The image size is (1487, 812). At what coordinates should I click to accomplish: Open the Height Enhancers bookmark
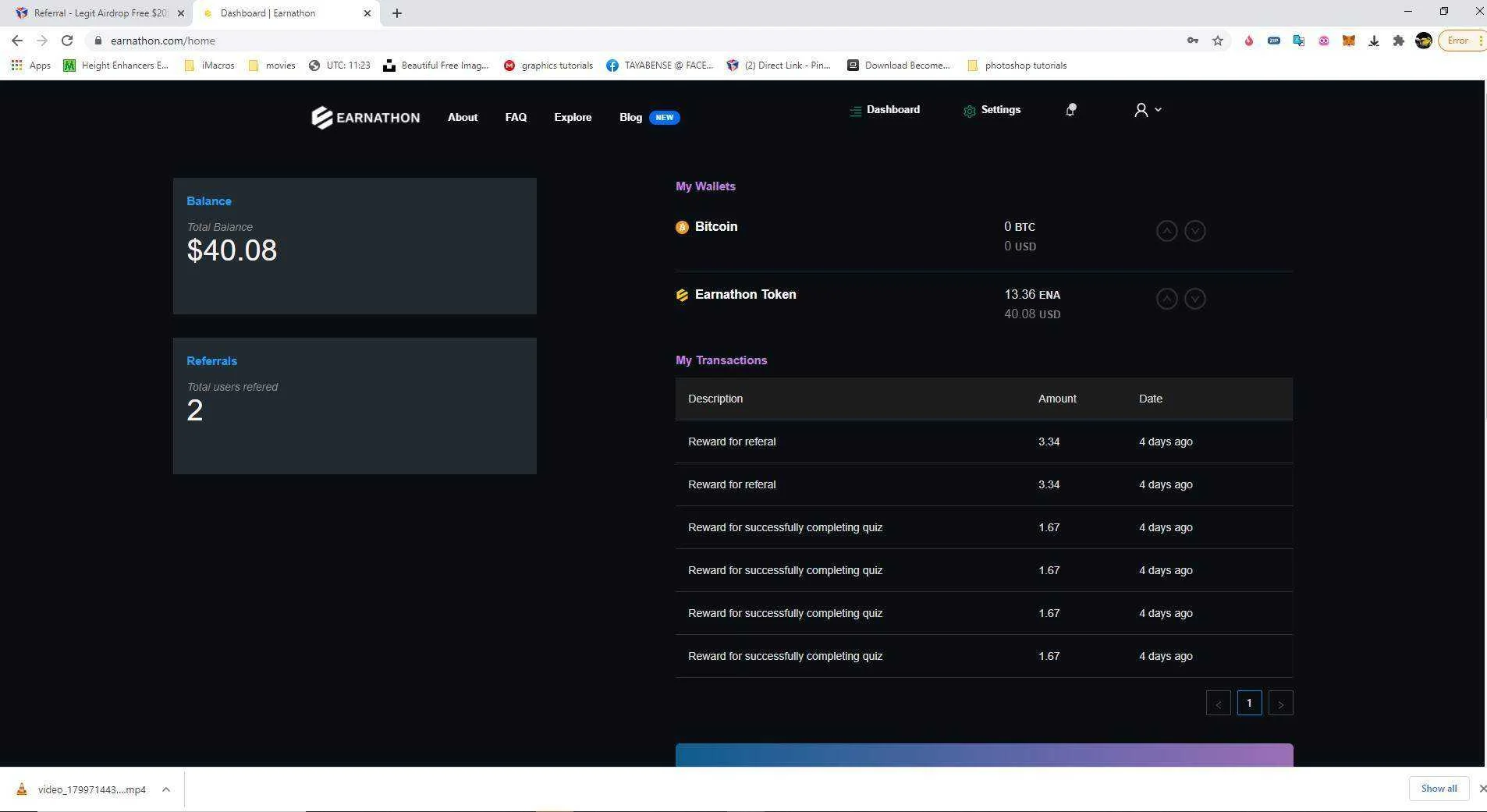pos(115,66)
